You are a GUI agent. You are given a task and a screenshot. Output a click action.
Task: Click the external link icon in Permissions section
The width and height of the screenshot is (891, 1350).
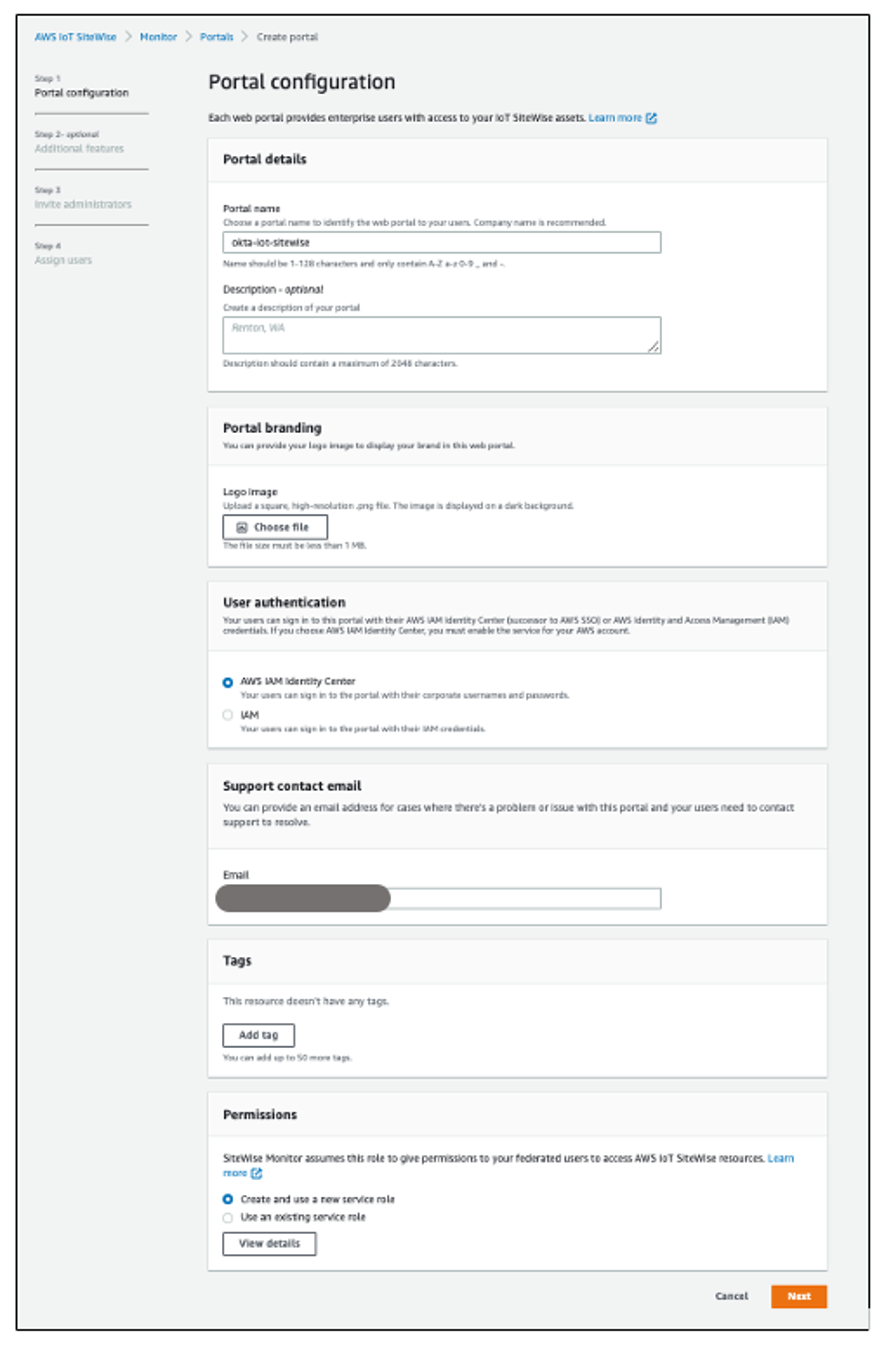pyautogui.click(x=254, y=1172)
